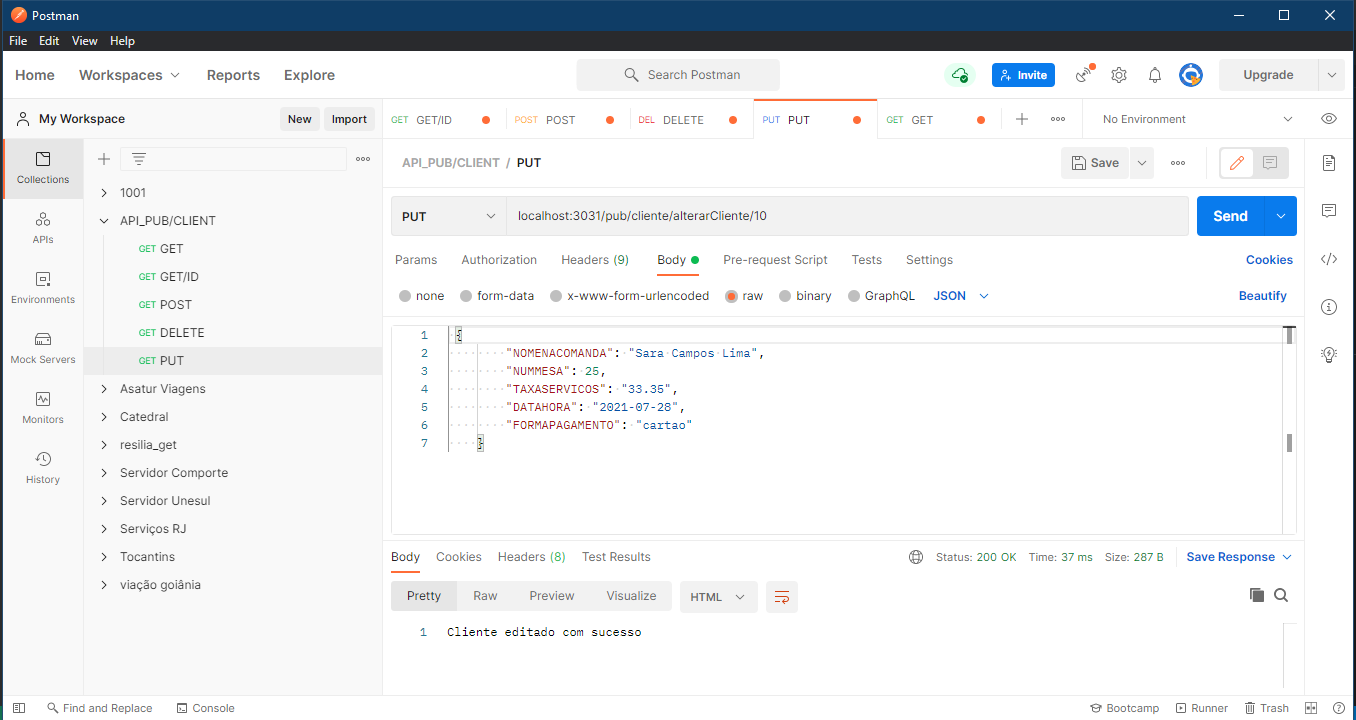Open the Comments panel icon
Image resolution: width=1356 pixels, height=720 pixels.
coord(1329,210)
